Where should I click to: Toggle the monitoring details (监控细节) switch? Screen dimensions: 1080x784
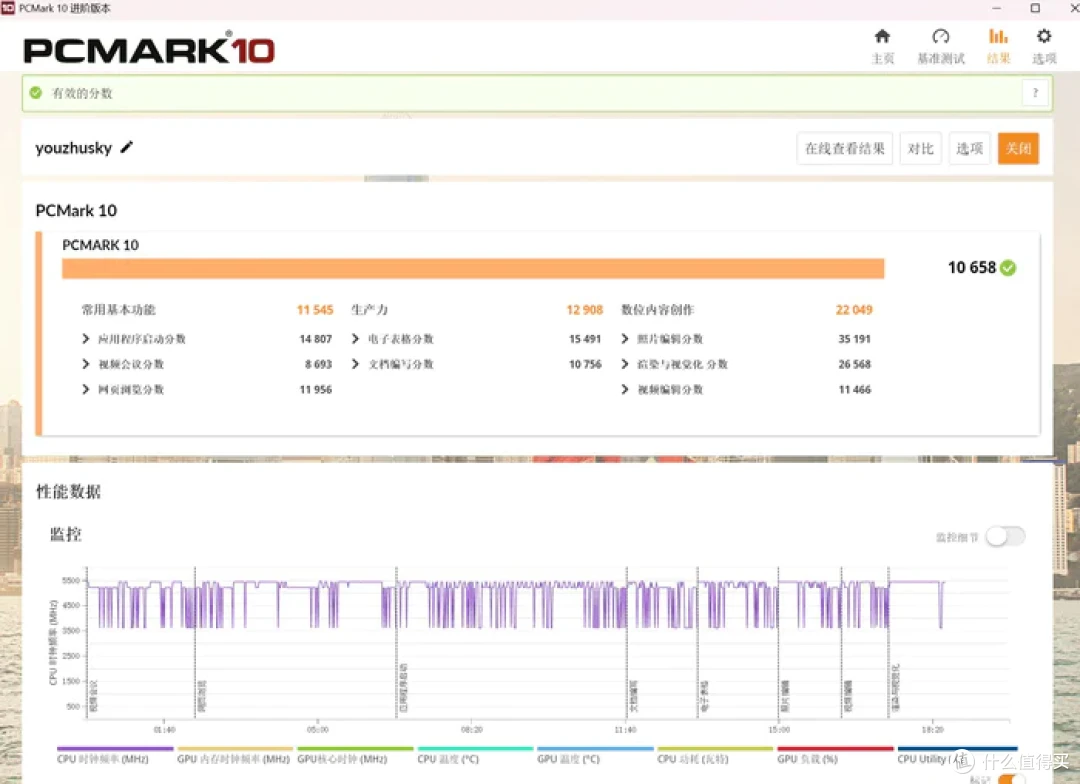(1005, 536)
